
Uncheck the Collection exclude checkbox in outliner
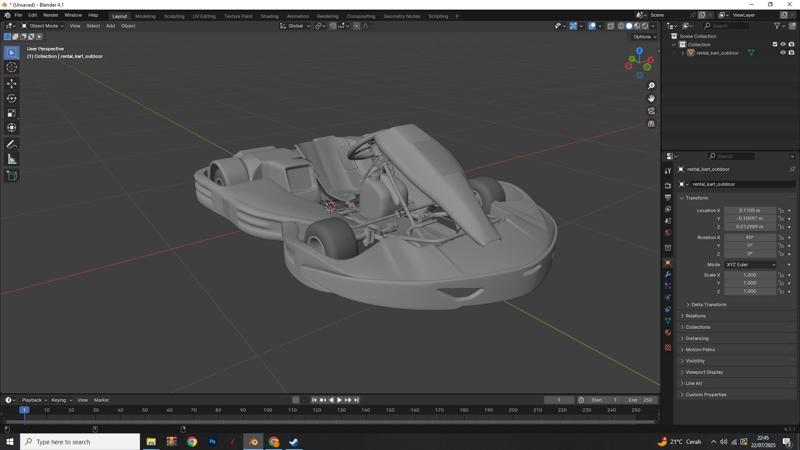click(x=775, y=44)
